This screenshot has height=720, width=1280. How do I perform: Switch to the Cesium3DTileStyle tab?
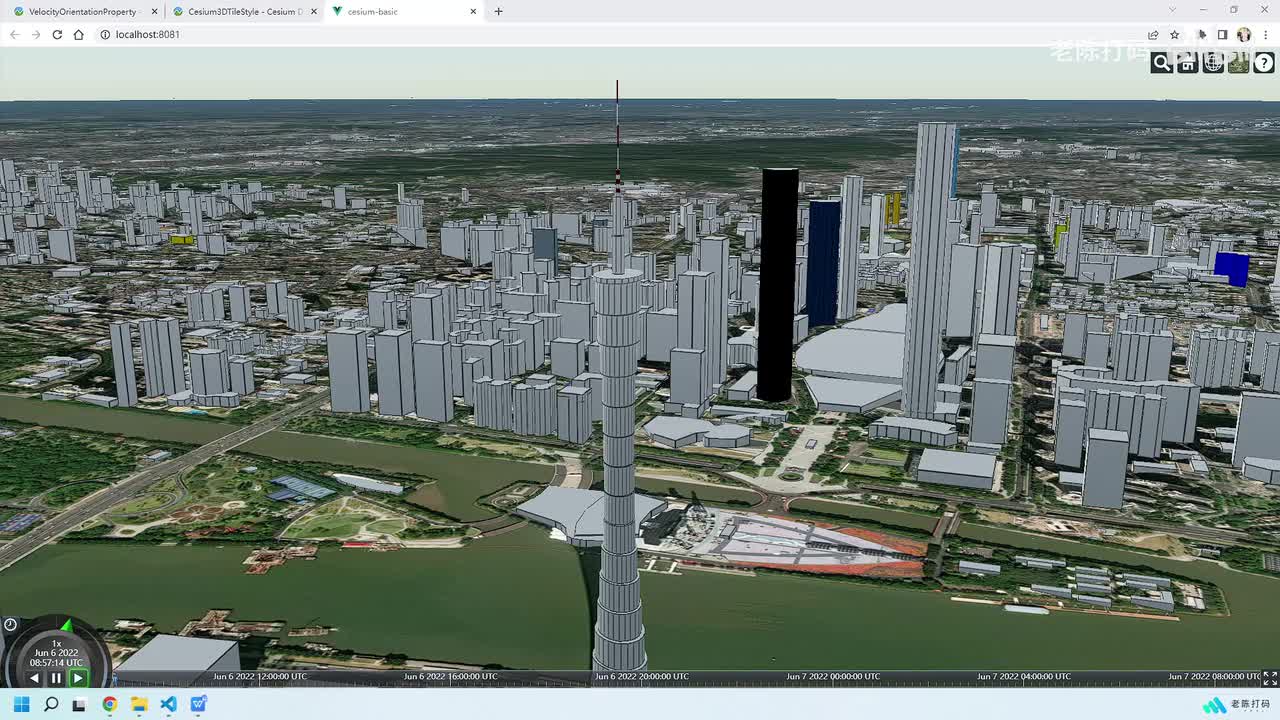[244, 12]
